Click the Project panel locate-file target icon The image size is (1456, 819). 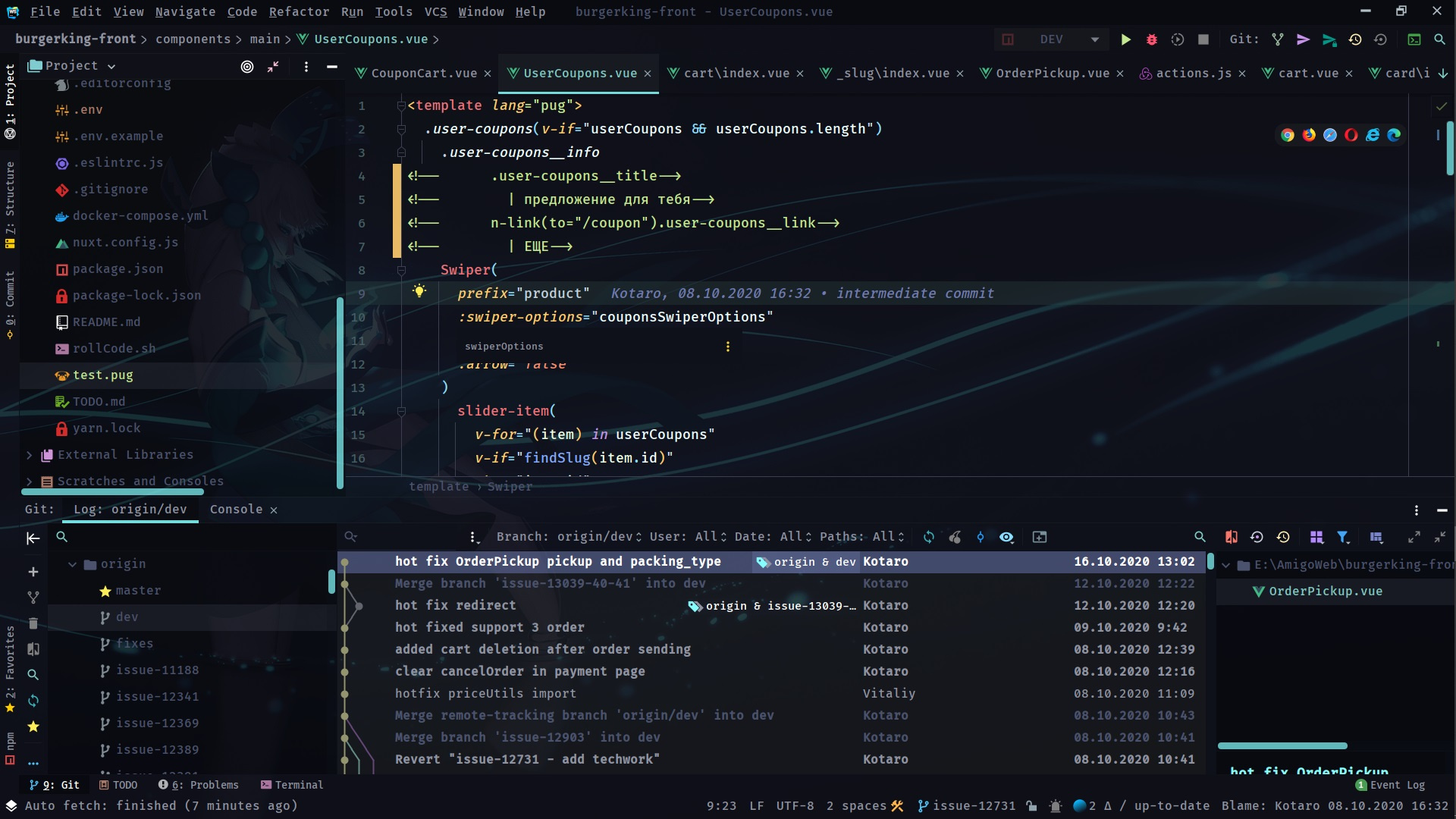247,67
